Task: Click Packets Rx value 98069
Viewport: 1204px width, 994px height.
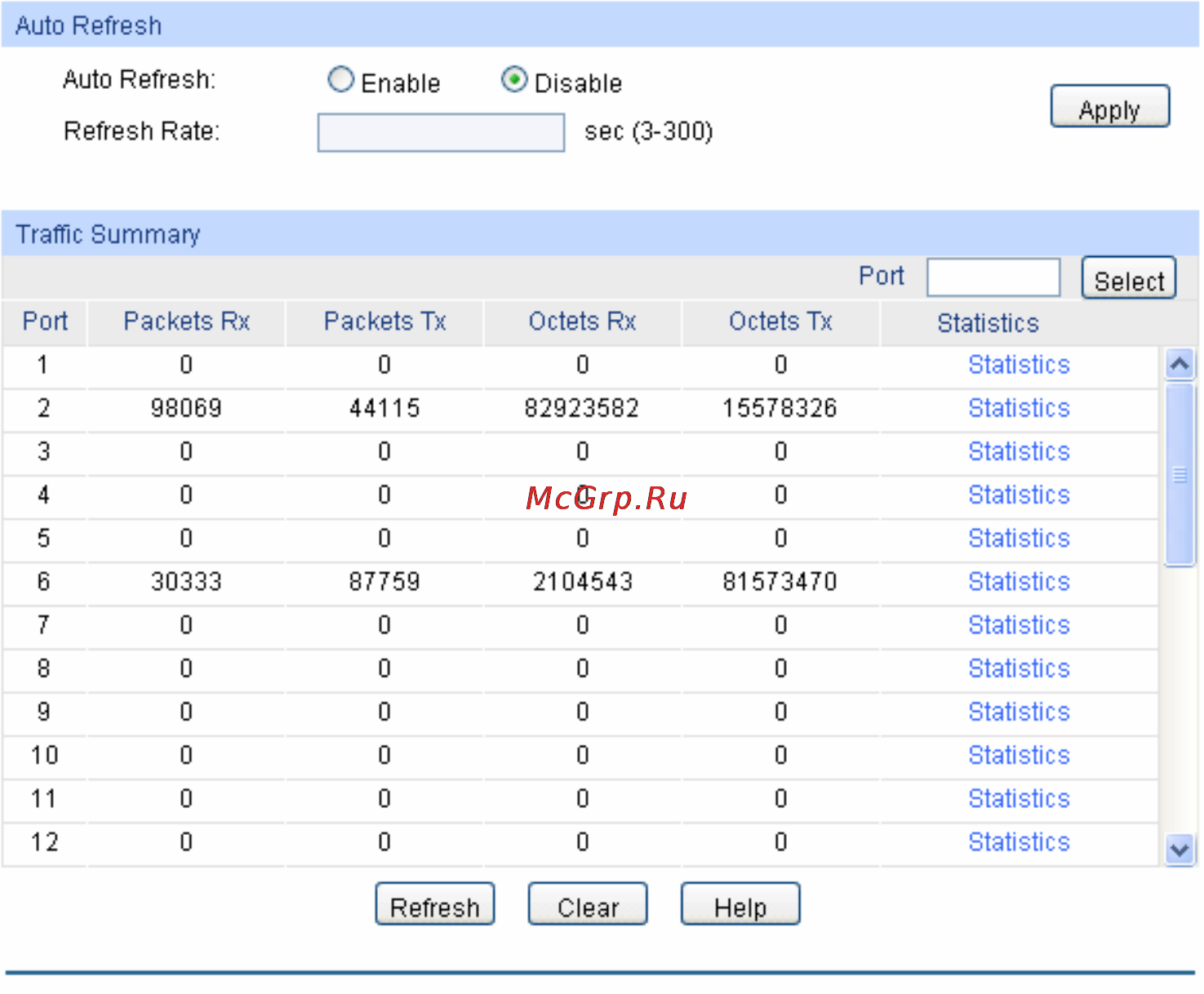Action: tap(186, 408)
